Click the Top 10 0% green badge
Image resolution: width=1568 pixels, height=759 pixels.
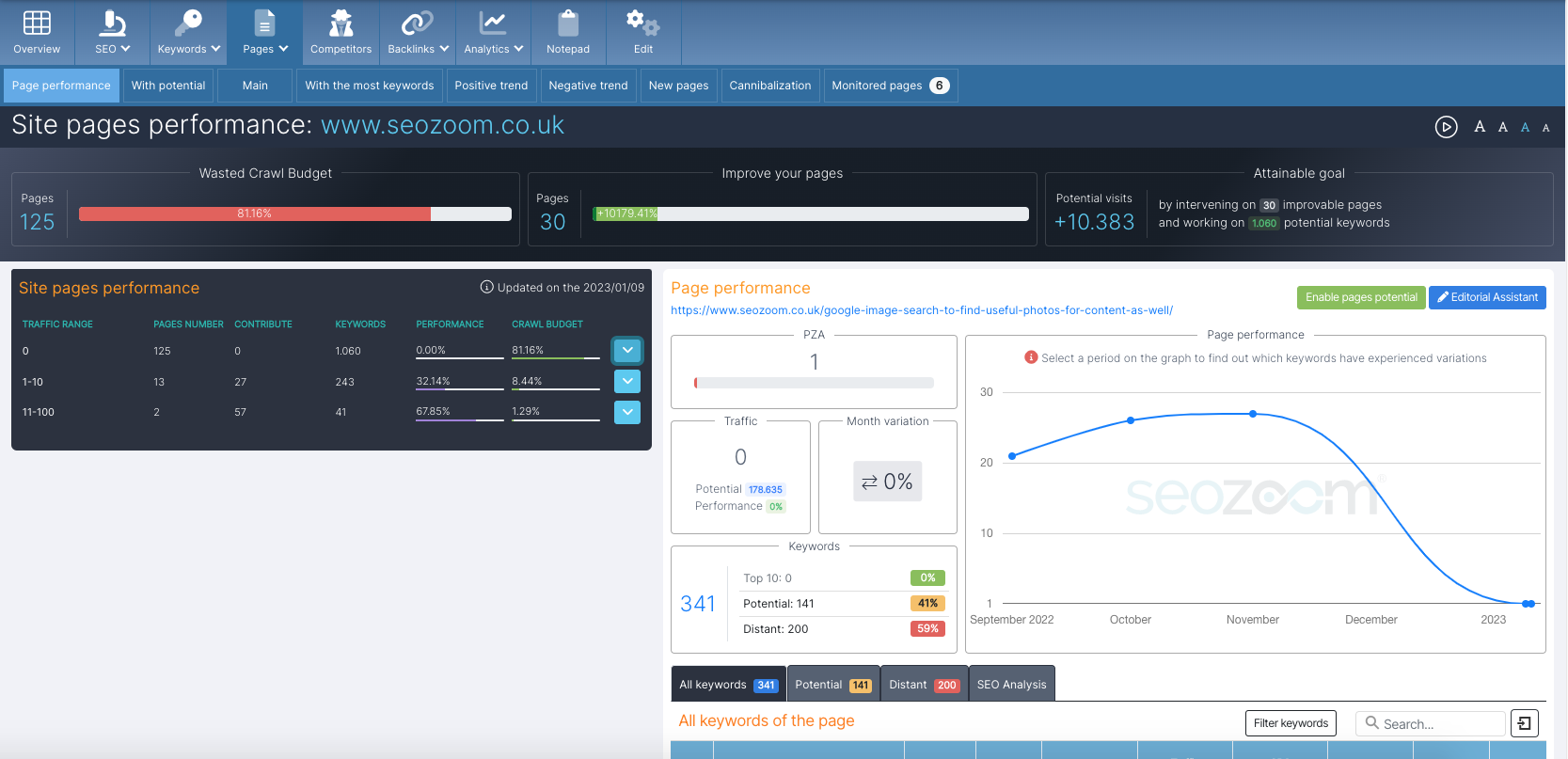(927, 578)
